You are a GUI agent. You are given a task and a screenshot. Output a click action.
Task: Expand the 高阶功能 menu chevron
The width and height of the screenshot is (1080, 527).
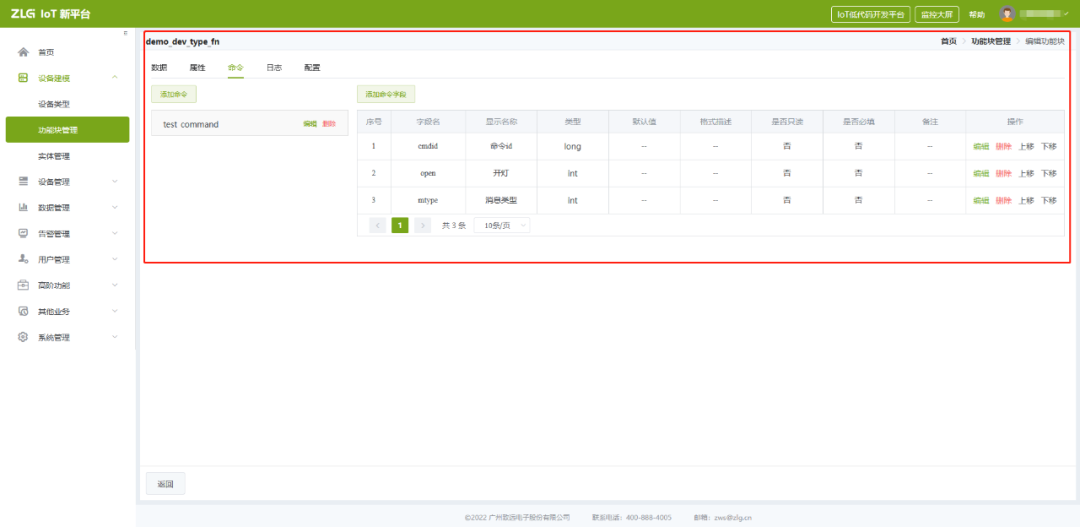click(x=114, y=285)
